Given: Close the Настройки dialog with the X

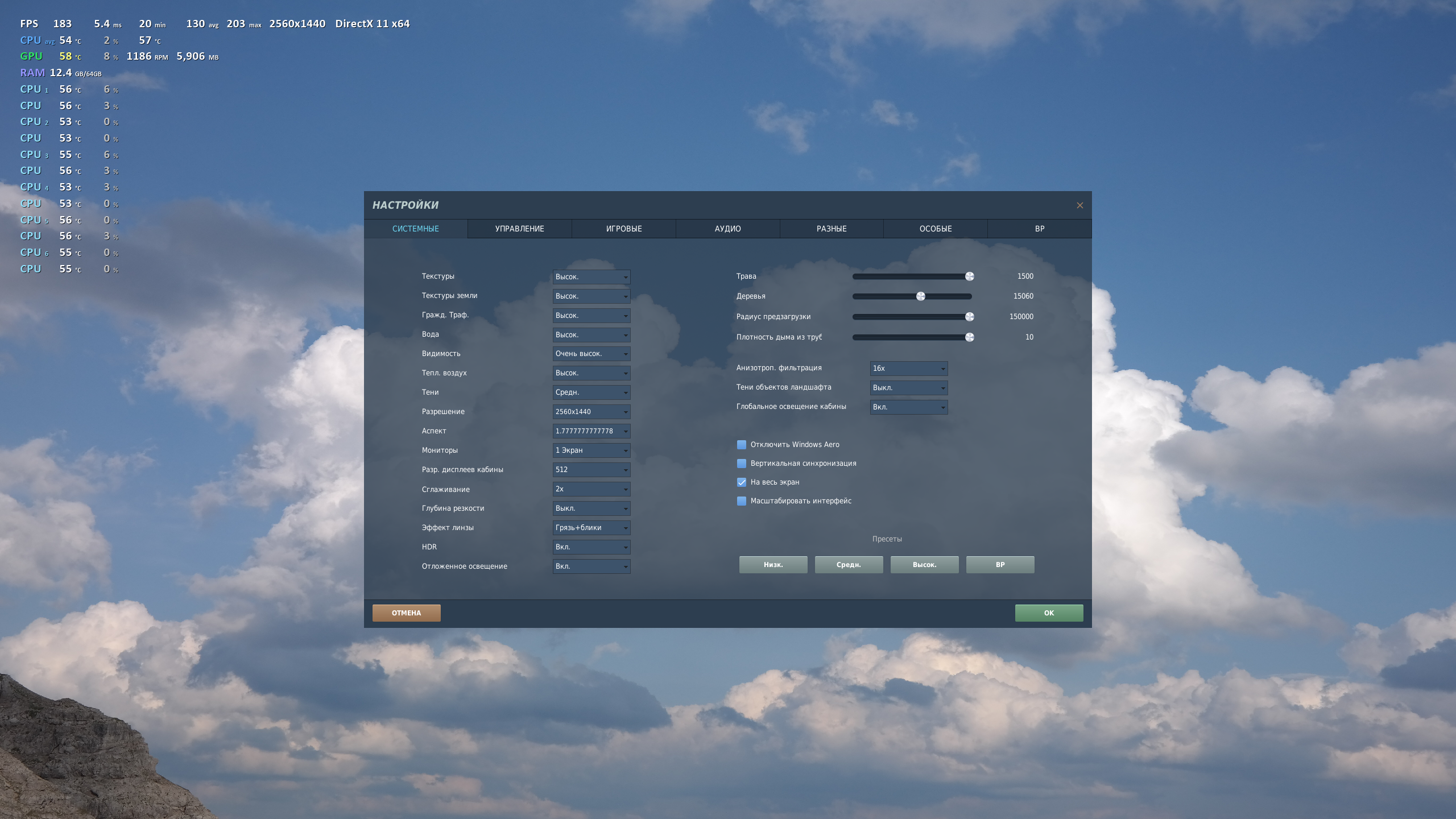Looking at the screenshot, I should [x=1079, y=205].
